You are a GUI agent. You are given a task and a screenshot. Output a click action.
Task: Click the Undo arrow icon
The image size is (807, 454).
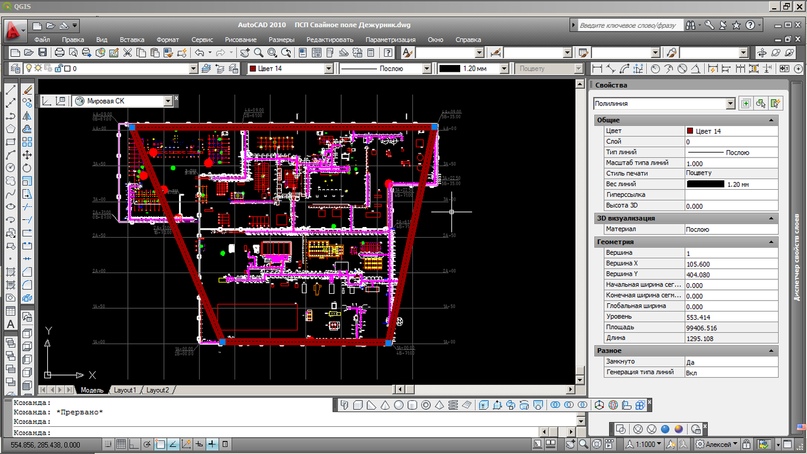tap(199, 53)
